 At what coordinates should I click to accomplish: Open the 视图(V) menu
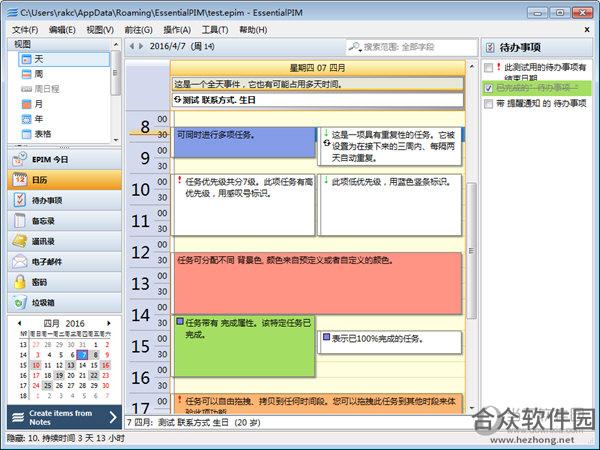point(100,30)
